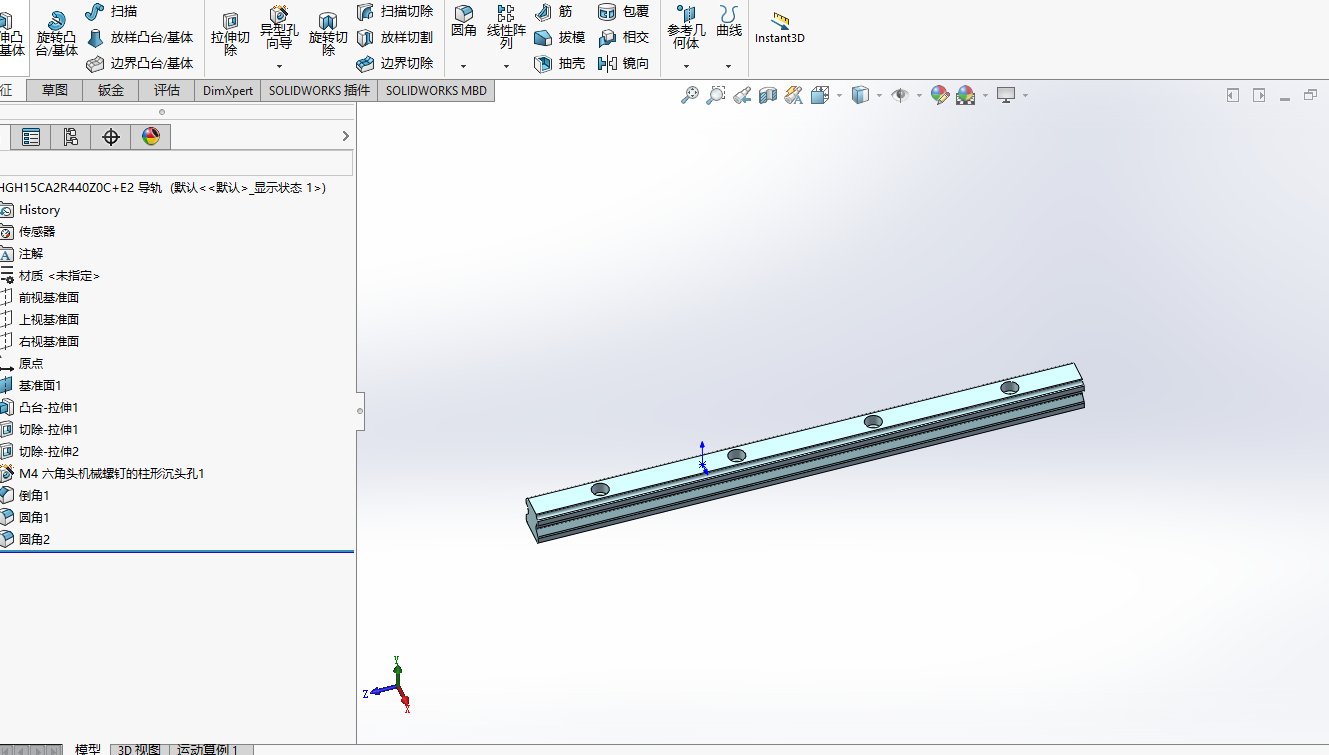Choose 放样切割 (Lofted Cut) tool
The width and height of the screenshot is (1329, 755).
click(394, 37)
